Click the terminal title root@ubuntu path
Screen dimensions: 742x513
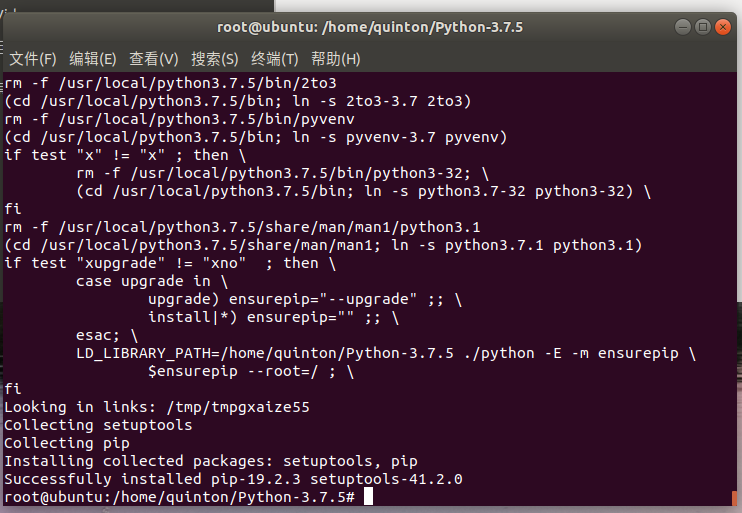(370, 27)
